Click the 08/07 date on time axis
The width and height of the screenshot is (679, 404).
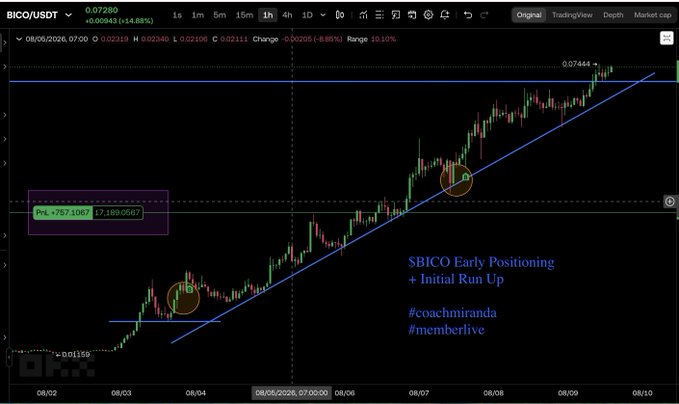[419, 393]
